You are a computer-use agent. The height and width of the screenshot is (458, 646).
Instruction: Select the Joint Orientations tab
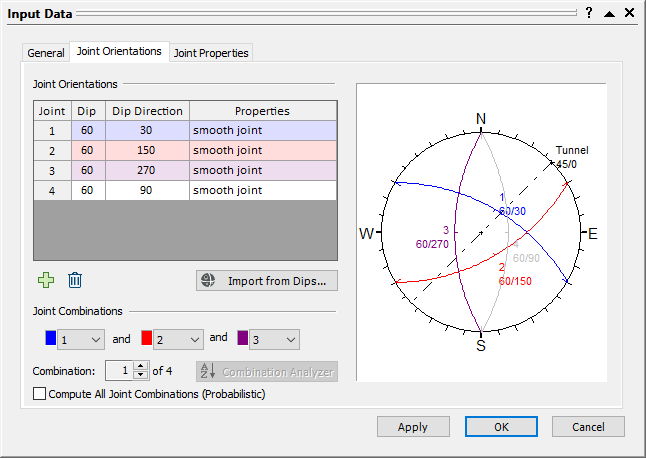point(119,51)
